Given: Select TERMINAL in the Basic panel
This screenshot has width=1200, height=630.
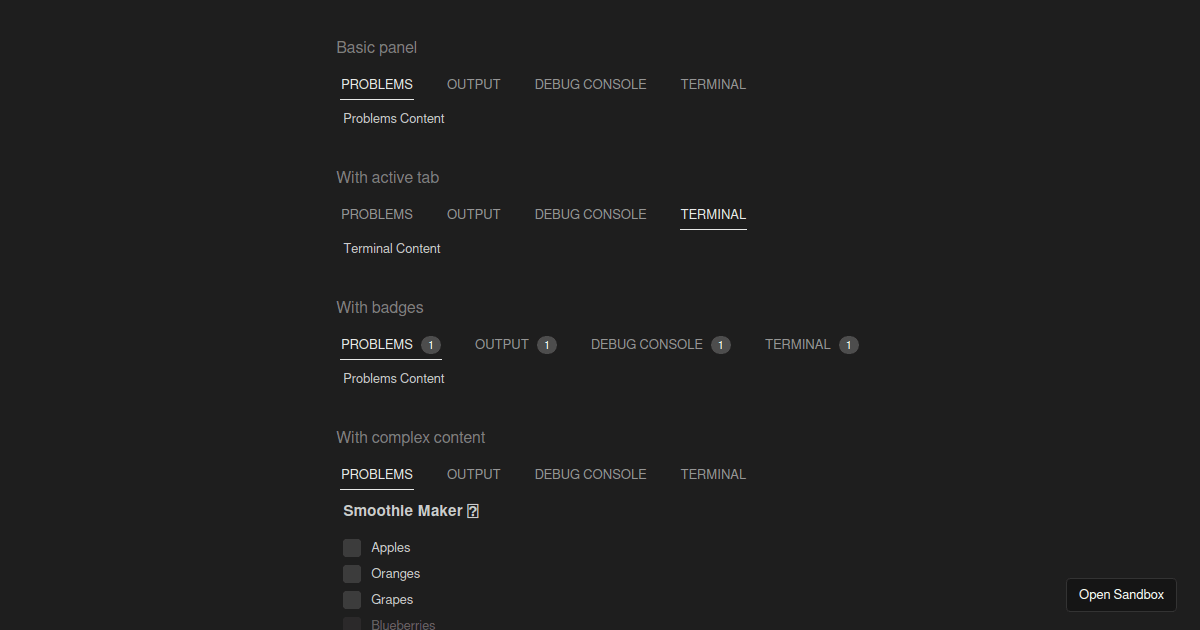Looking at the screenshot, I should [x=713, y=84].
